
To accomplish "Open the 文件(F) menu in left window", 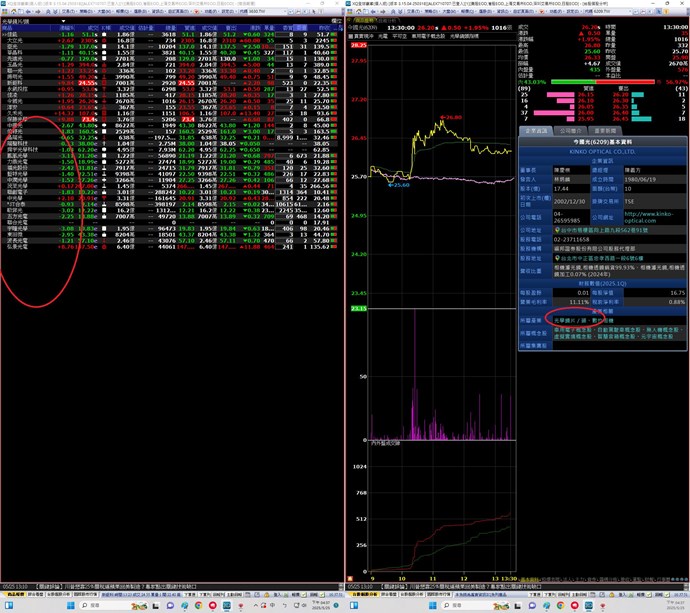I will click(x=14, y=12).
